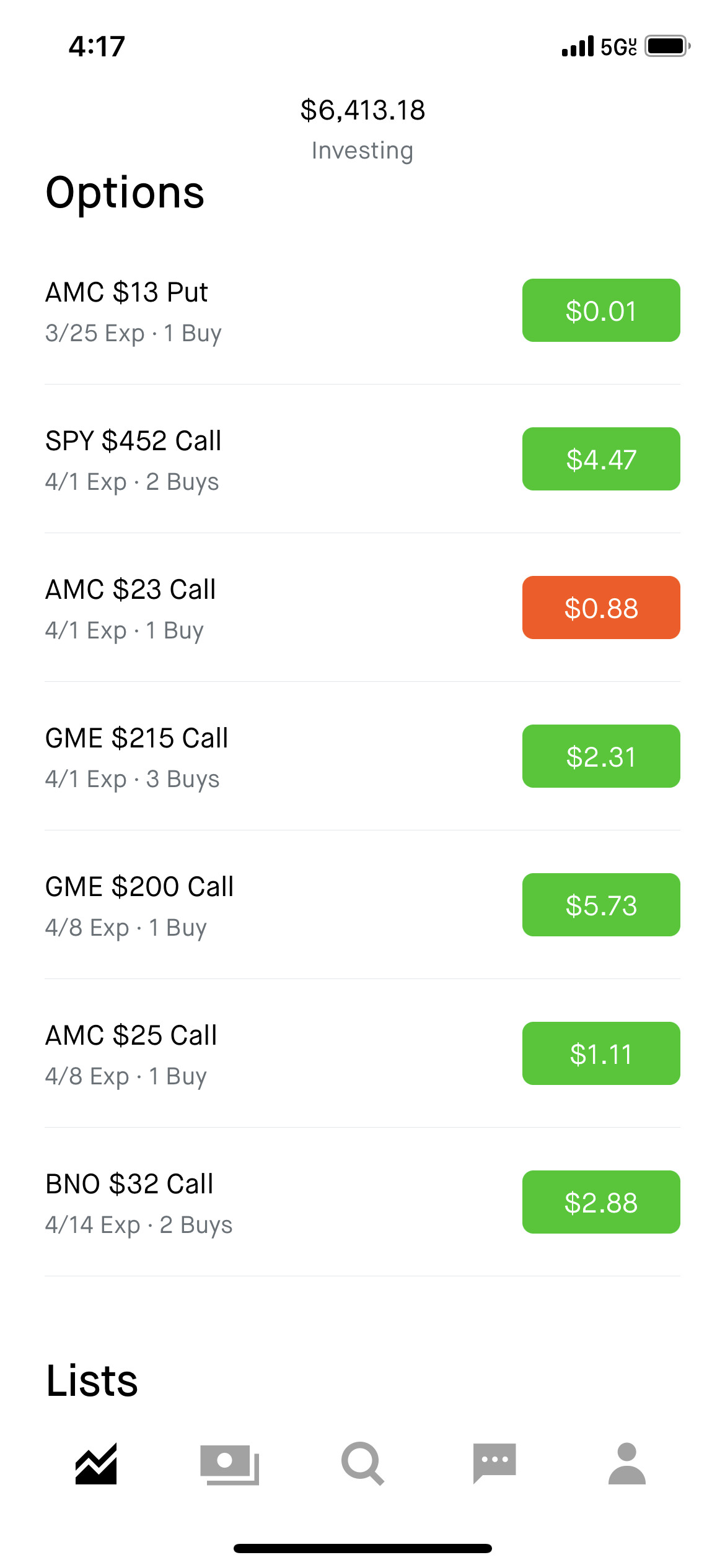Open the cash tab icon
This screenshot has height=1568, width=725.
point(229,1465)
